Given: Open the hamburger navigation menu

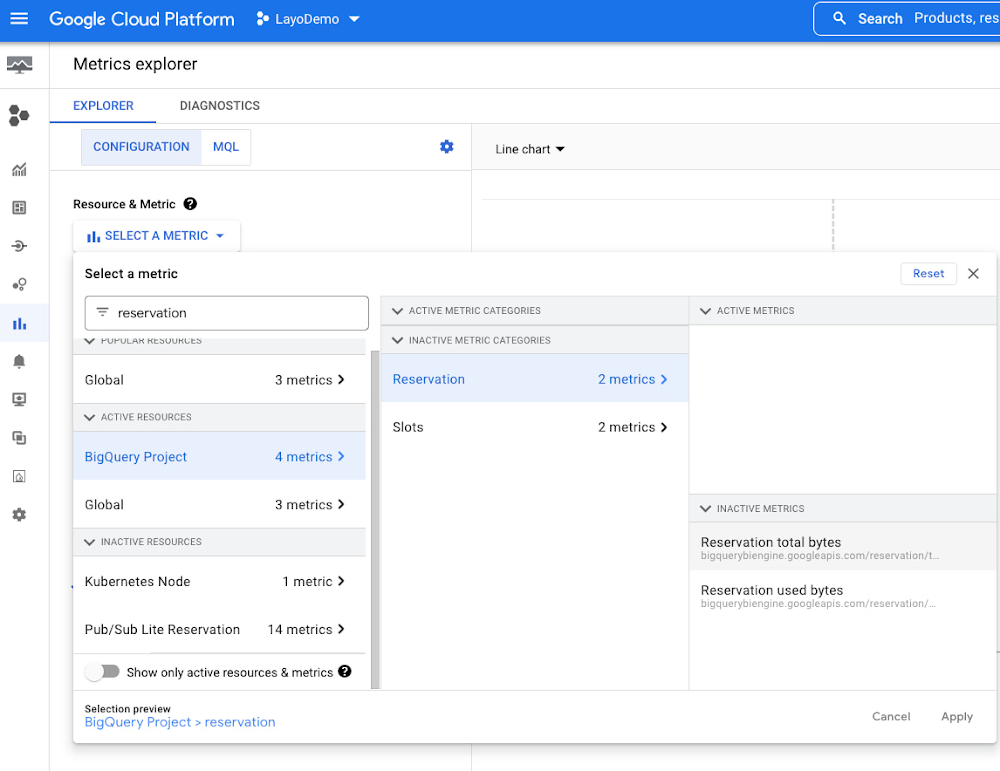Looking at the screenshot, I should point(19,18).
